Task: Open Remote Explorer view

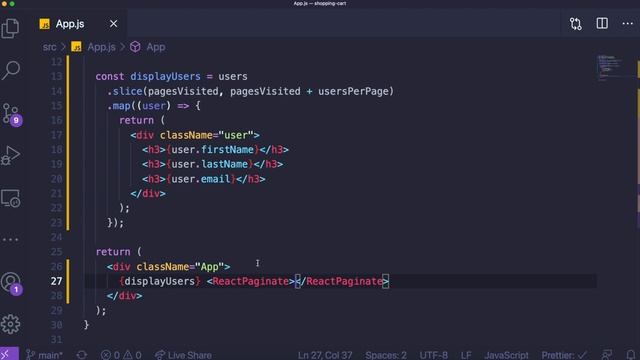Action: [x=11, y=198]
